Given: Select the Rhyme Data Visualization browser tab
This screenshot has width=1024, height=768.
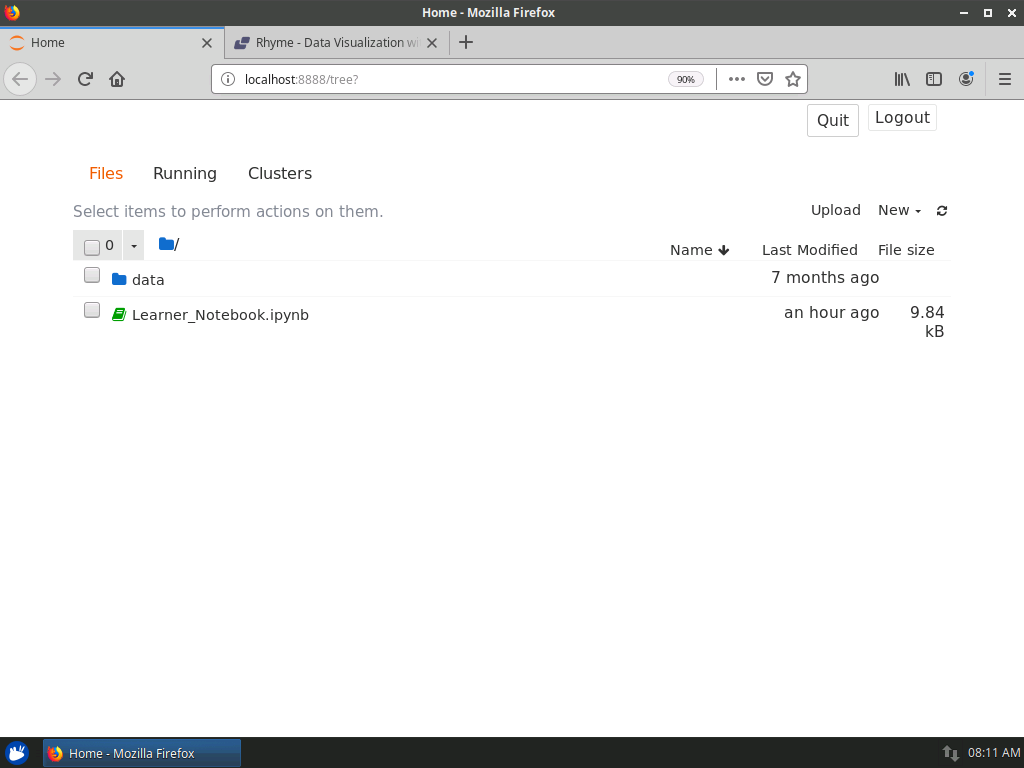Looking at the screenshot, I should point(336,43).
